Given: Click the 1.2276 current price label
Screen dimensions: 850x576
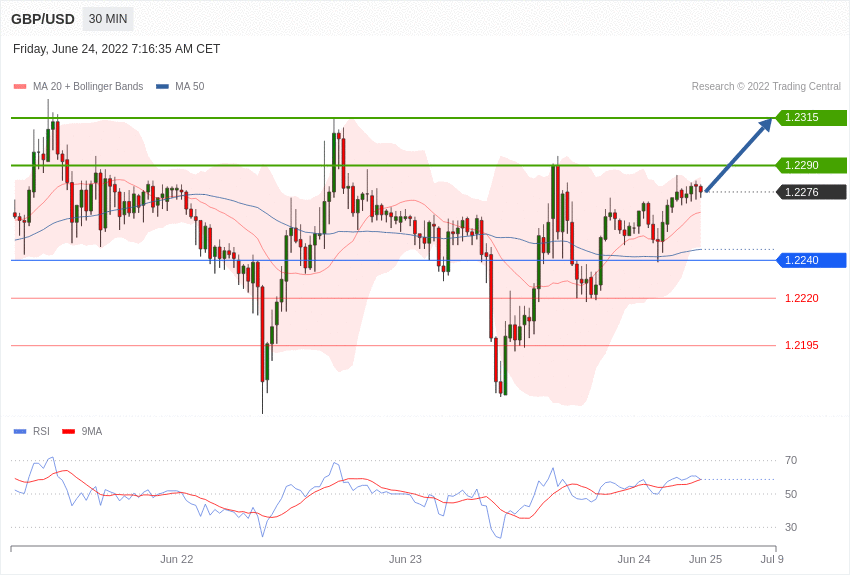Looking at the screenshot, I should coord(812,192).
